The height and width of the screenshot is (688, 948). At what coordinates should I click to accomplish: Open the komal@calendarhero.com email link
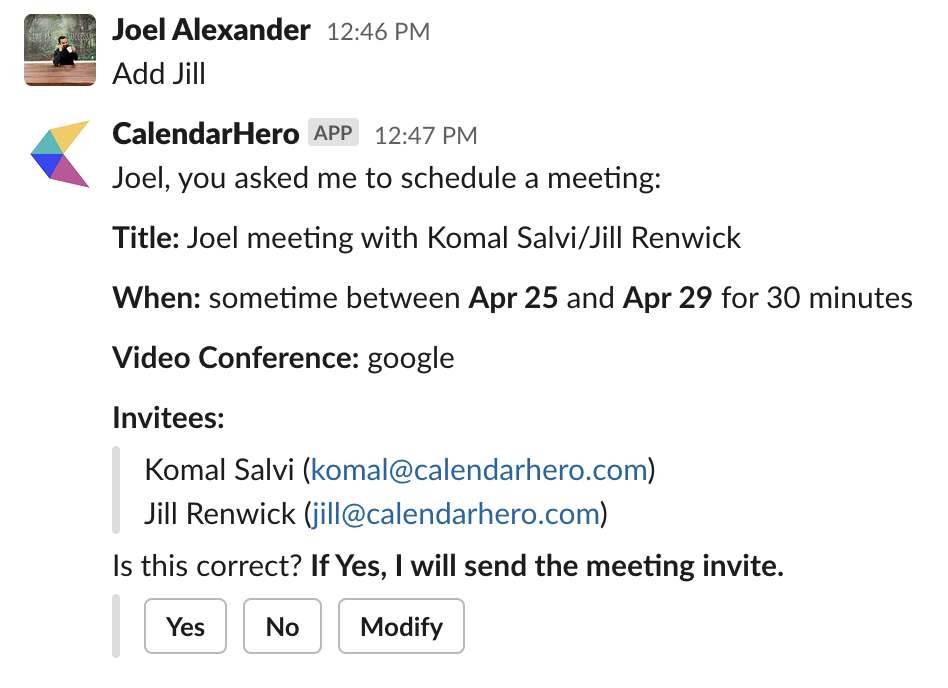479,470
